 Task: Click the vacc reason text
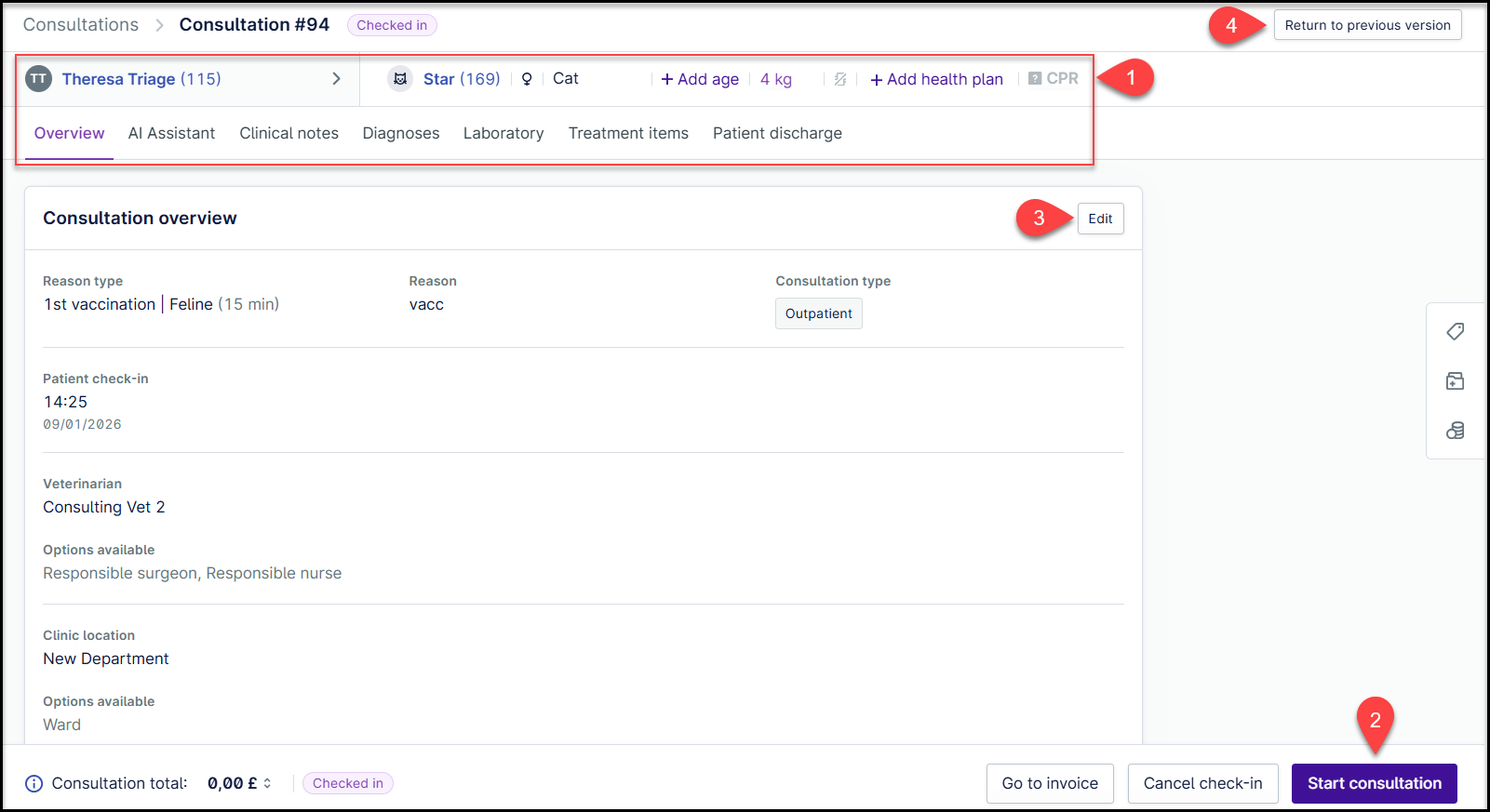[426, 304]
